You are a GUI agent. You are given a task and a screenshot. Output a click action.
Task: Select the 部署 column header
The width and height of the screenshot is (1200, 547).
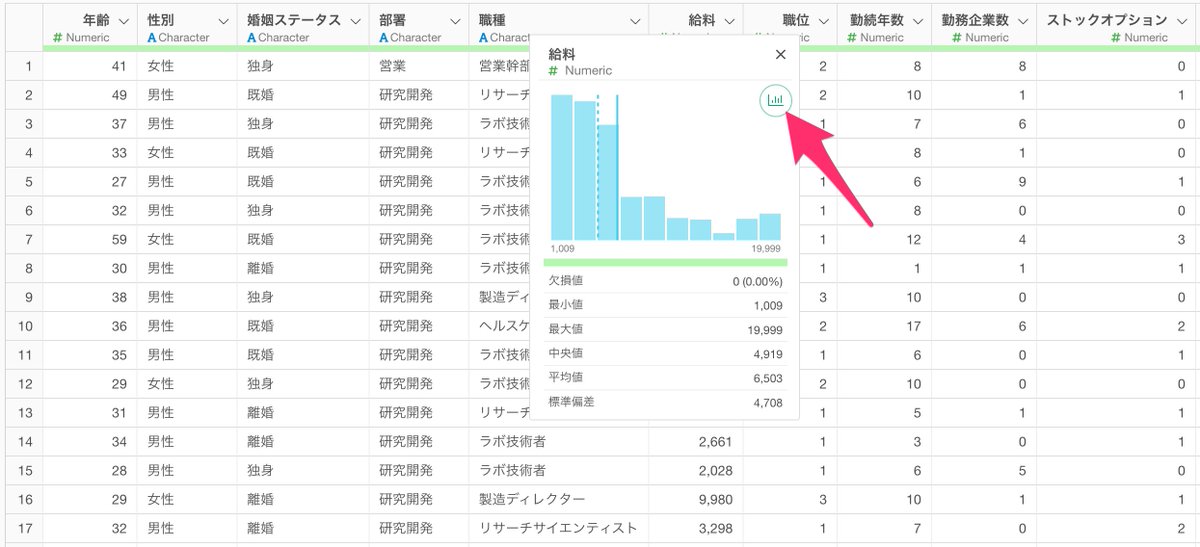pos(420,26)
